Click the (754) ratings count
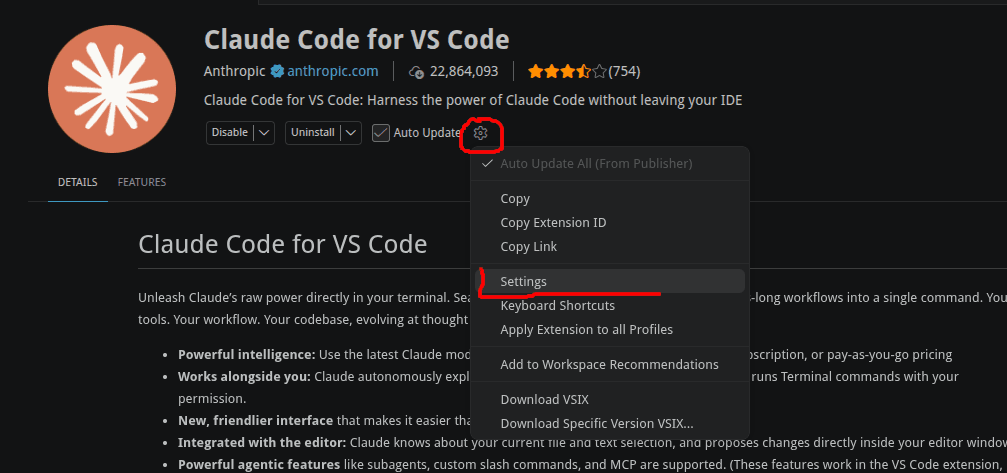Viewport: 1007px width, 473px height. (x=624, y=71)
